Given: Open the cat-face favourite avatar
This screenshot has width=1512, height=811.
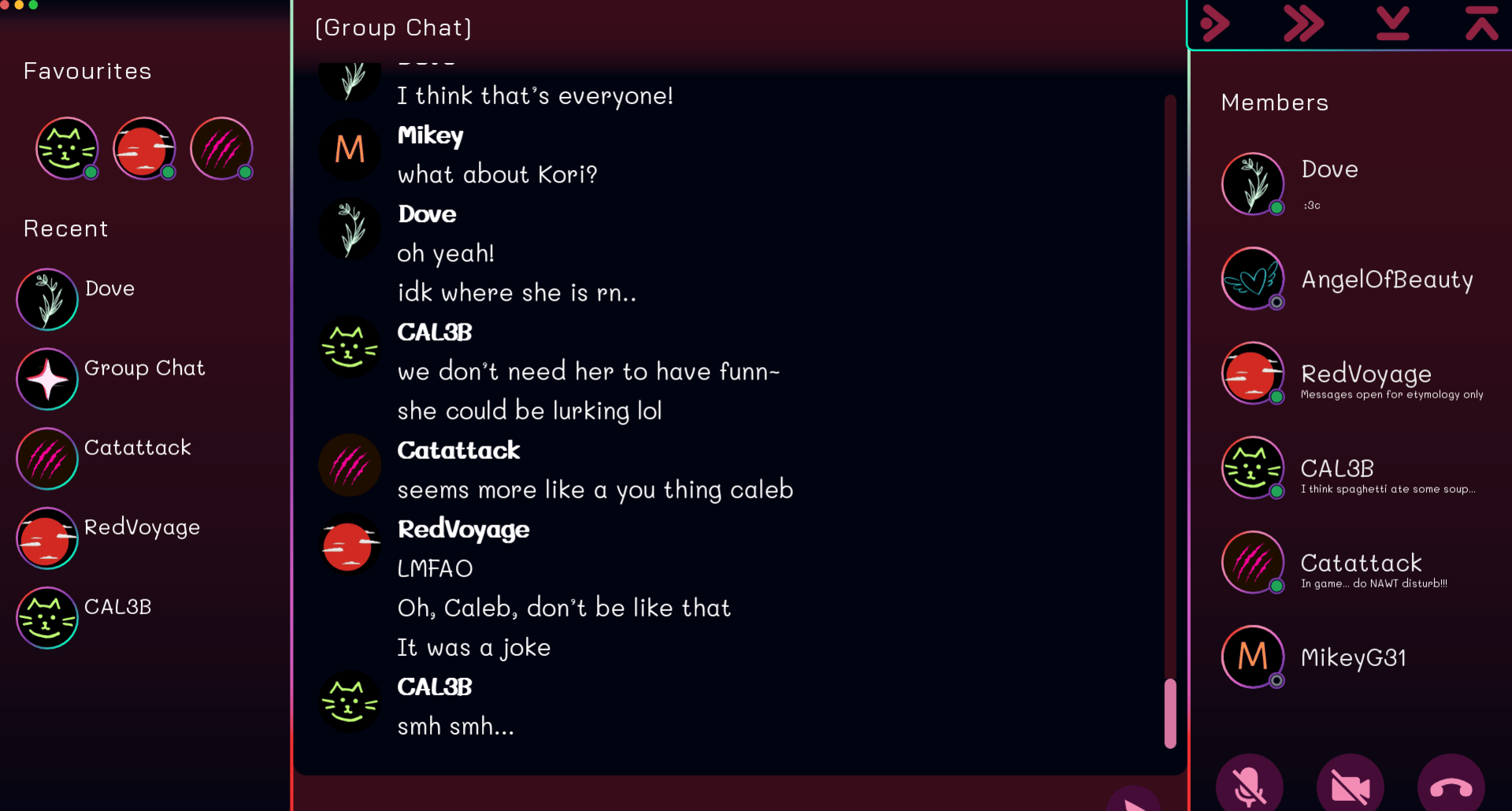Looking at the screenshot, I should coord(67,148).
